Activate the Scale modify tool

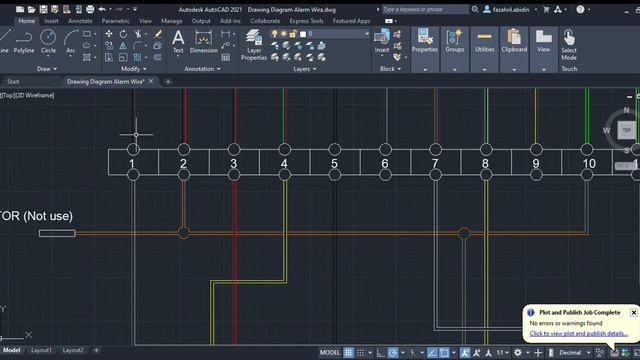[123, 57]
